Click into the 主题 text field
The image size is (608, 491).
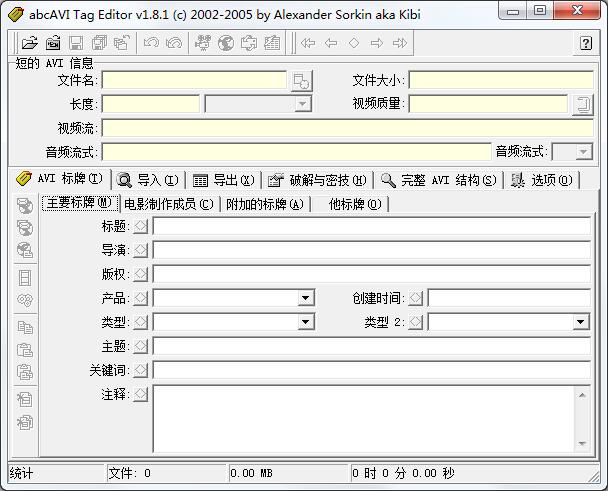click(x=371, y=346)
